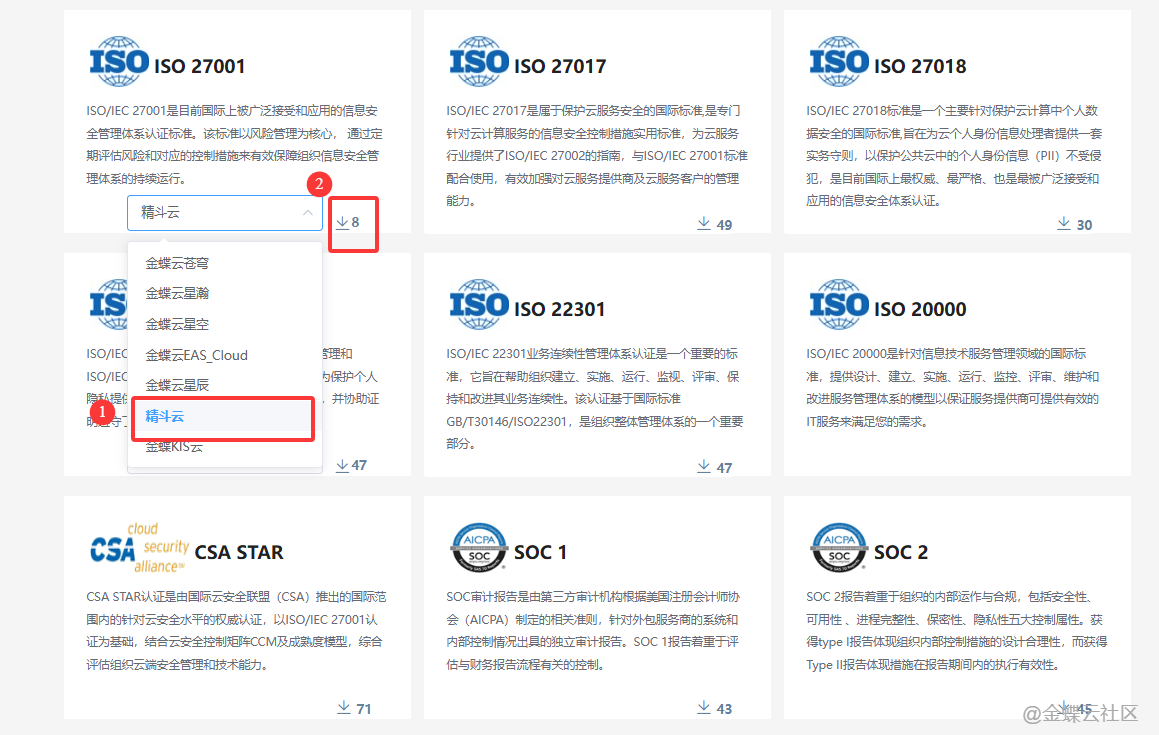
Task: Click the SOC 2 AICPA badge
Action: pos(839,548)
